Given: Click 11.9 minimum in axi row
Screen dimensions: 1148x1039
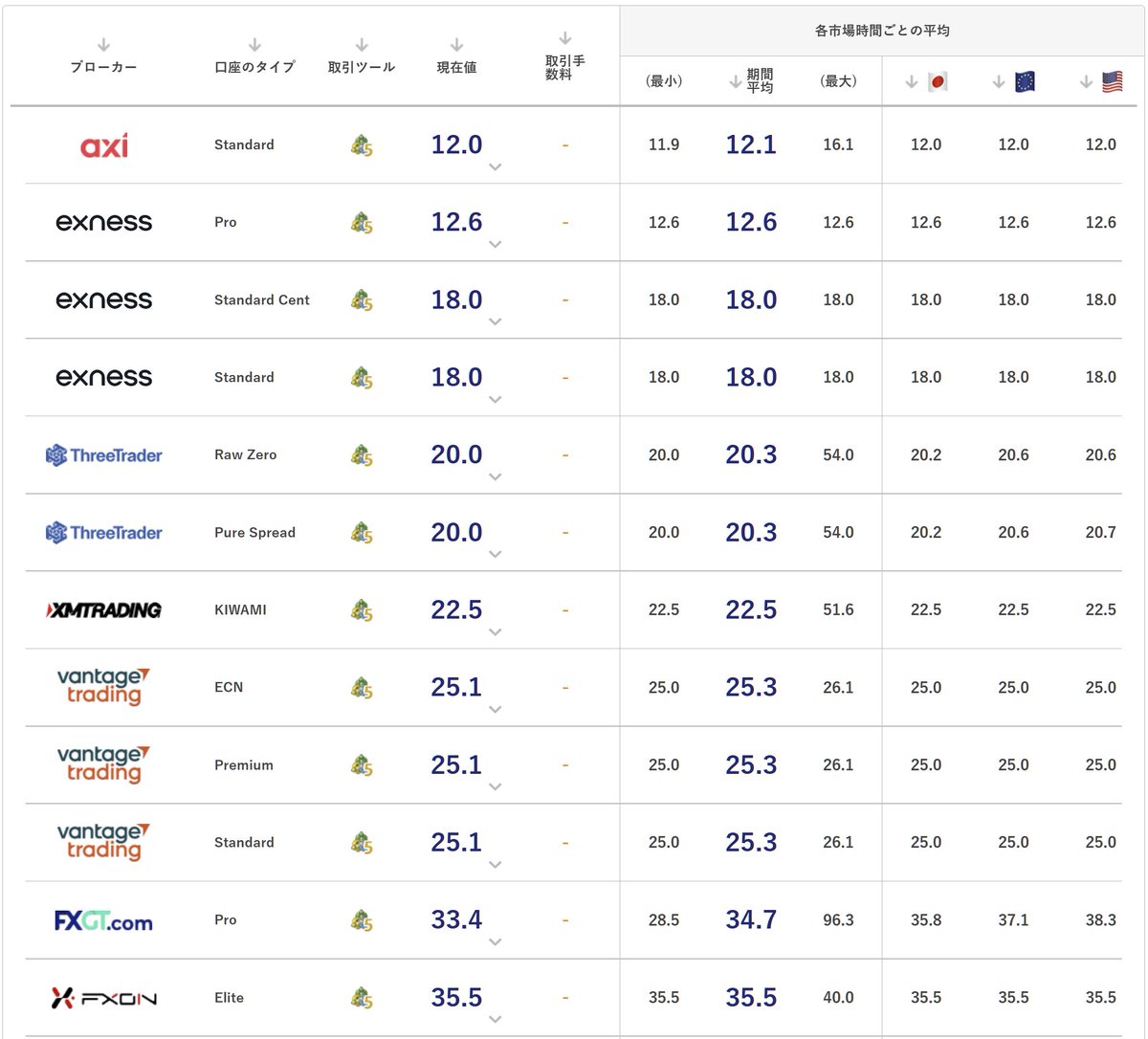Looking at the screenshot, I should pos(664,144).
